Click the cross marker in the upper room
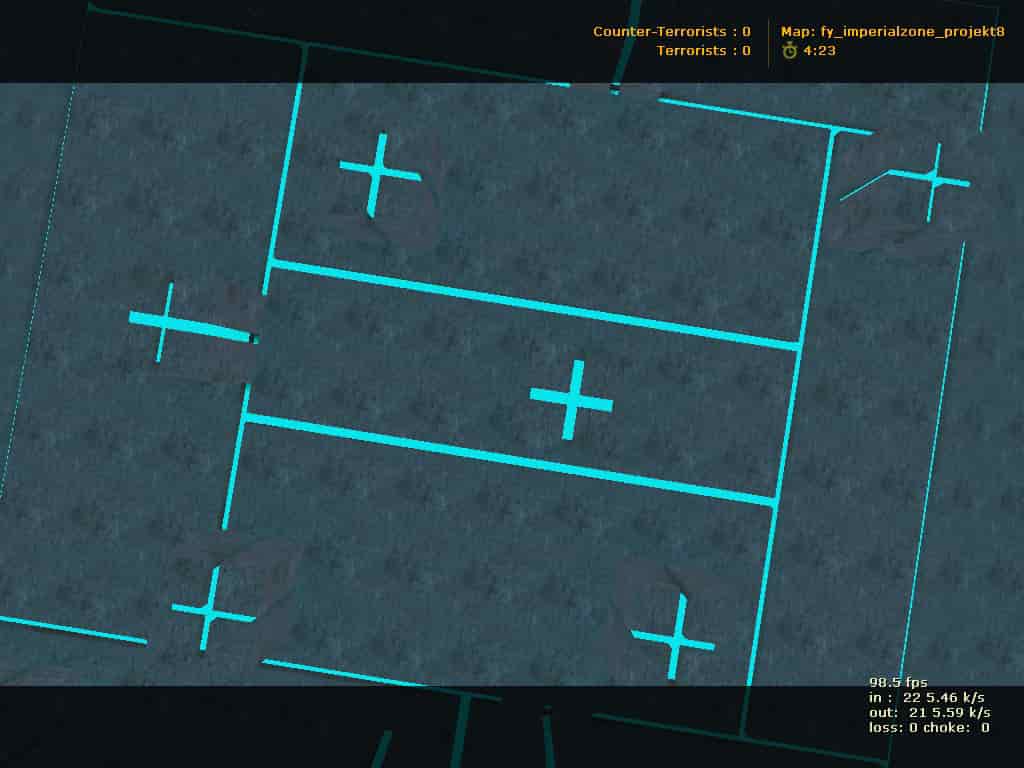 click(378, 174)
